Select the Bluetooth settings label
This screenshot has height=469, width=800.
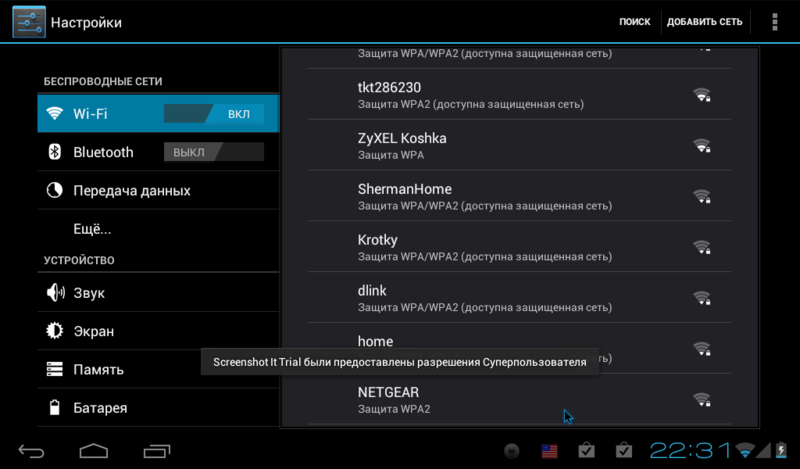click(x=103, y=152)
